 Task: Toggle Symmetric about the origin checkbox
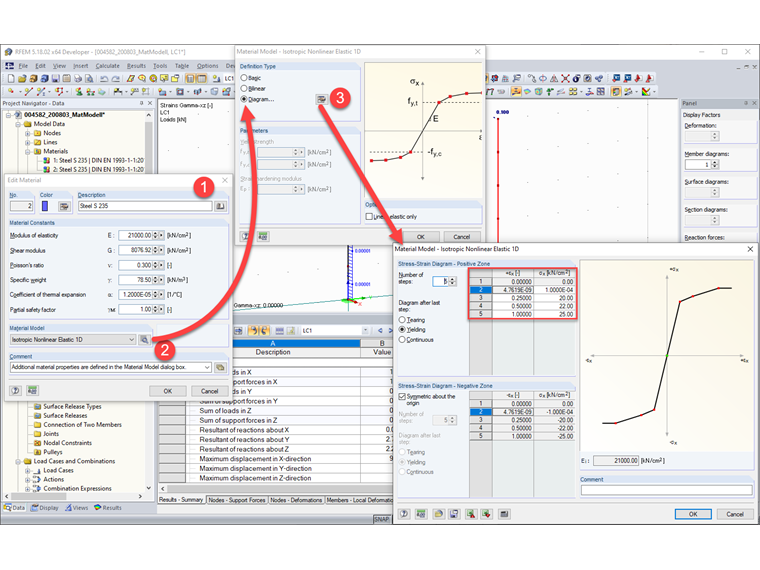point(402,396)
